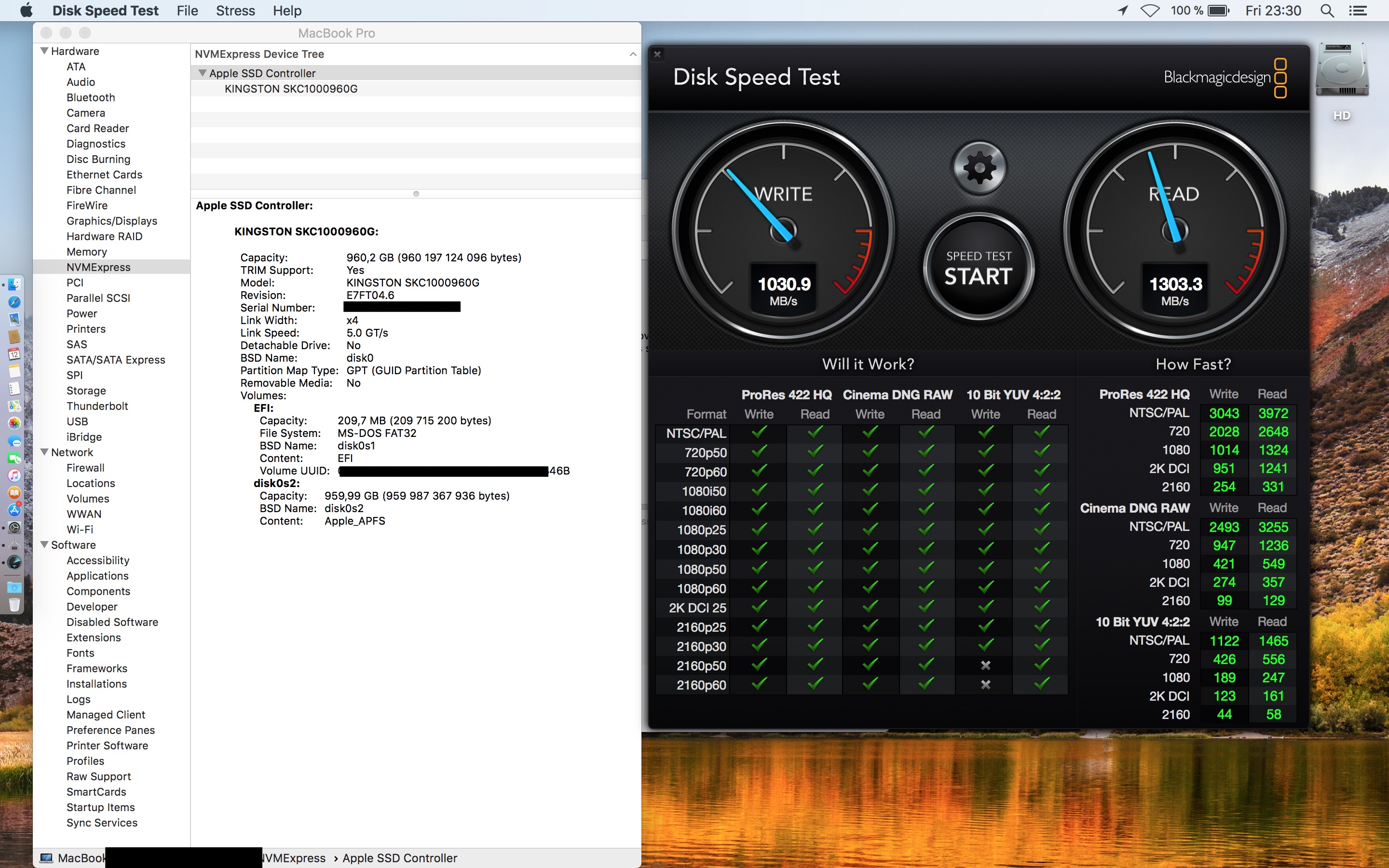Select Firewall under Network

pos(85,468)
